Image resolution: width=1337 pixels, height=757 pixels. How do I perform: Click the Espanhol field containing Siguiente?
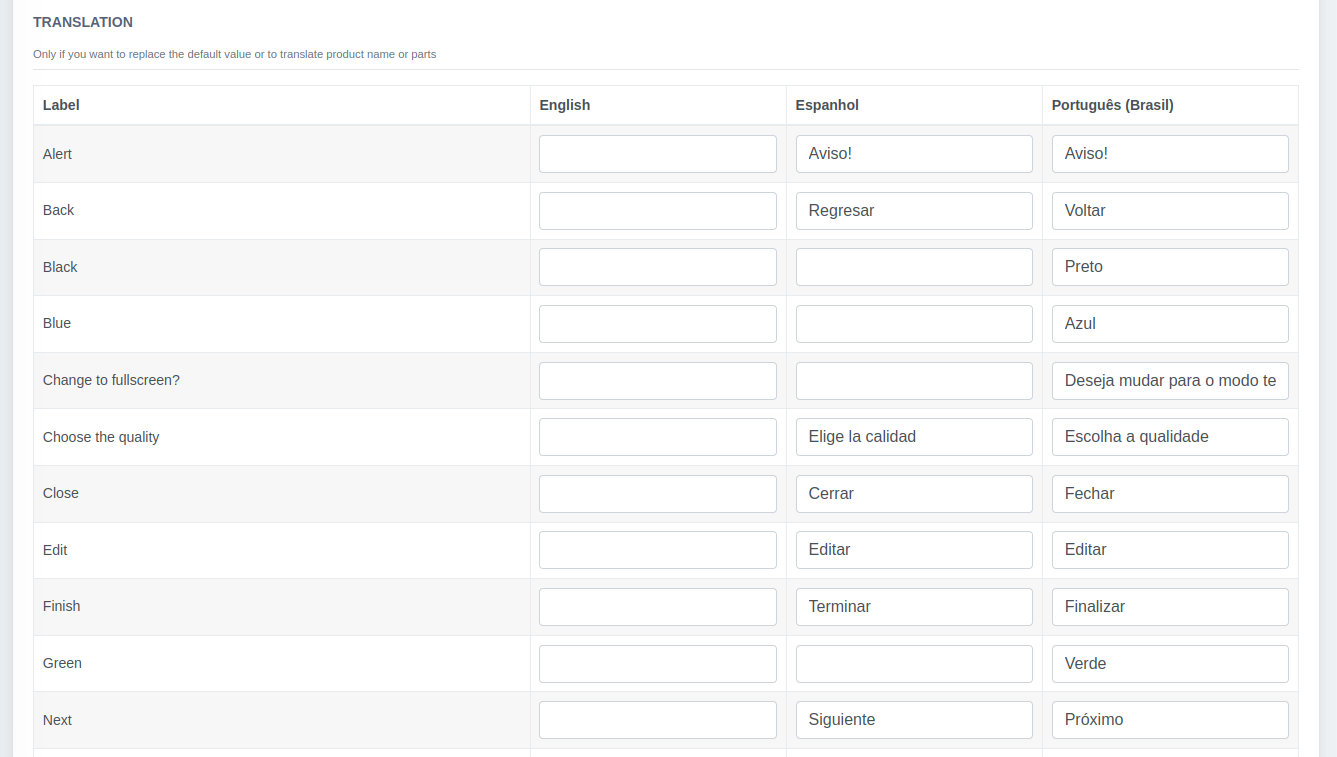pos(914,720)
